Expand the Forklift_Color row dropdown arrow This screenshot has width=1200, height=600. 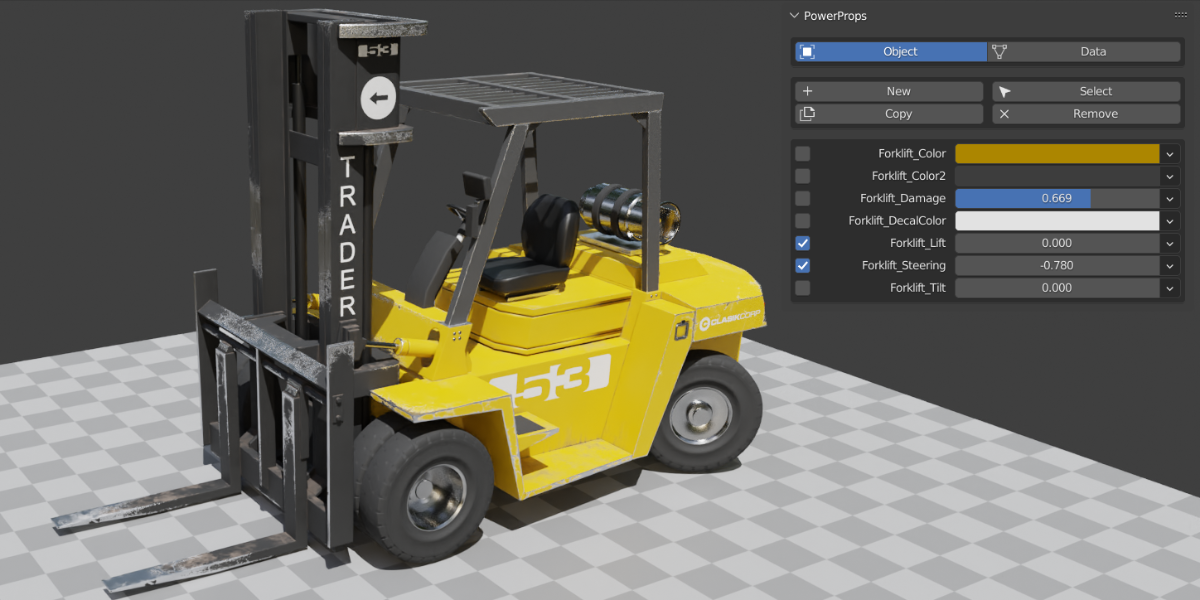[1170, 154]
